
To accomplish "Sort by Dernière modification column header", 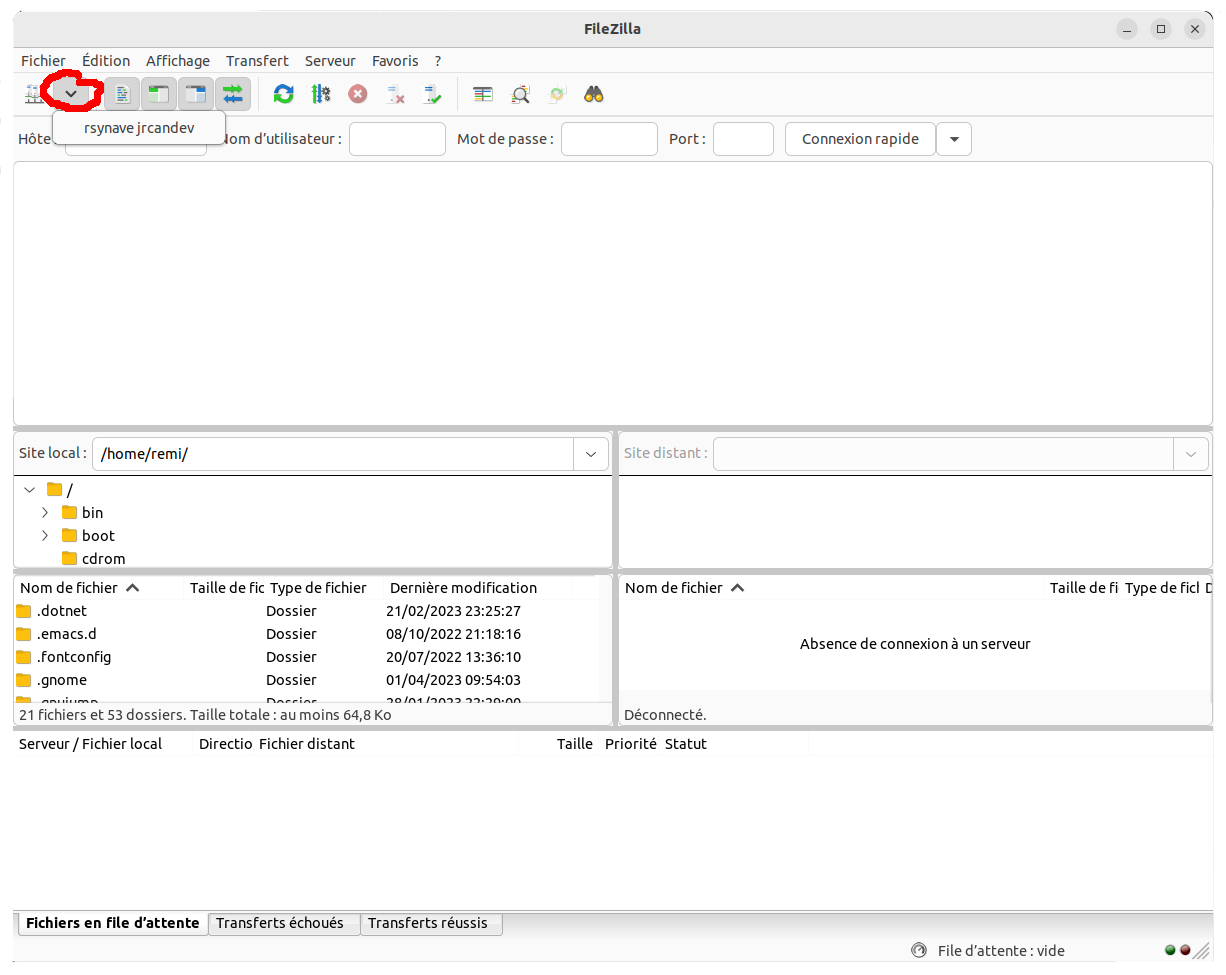I will pos(463,588).
